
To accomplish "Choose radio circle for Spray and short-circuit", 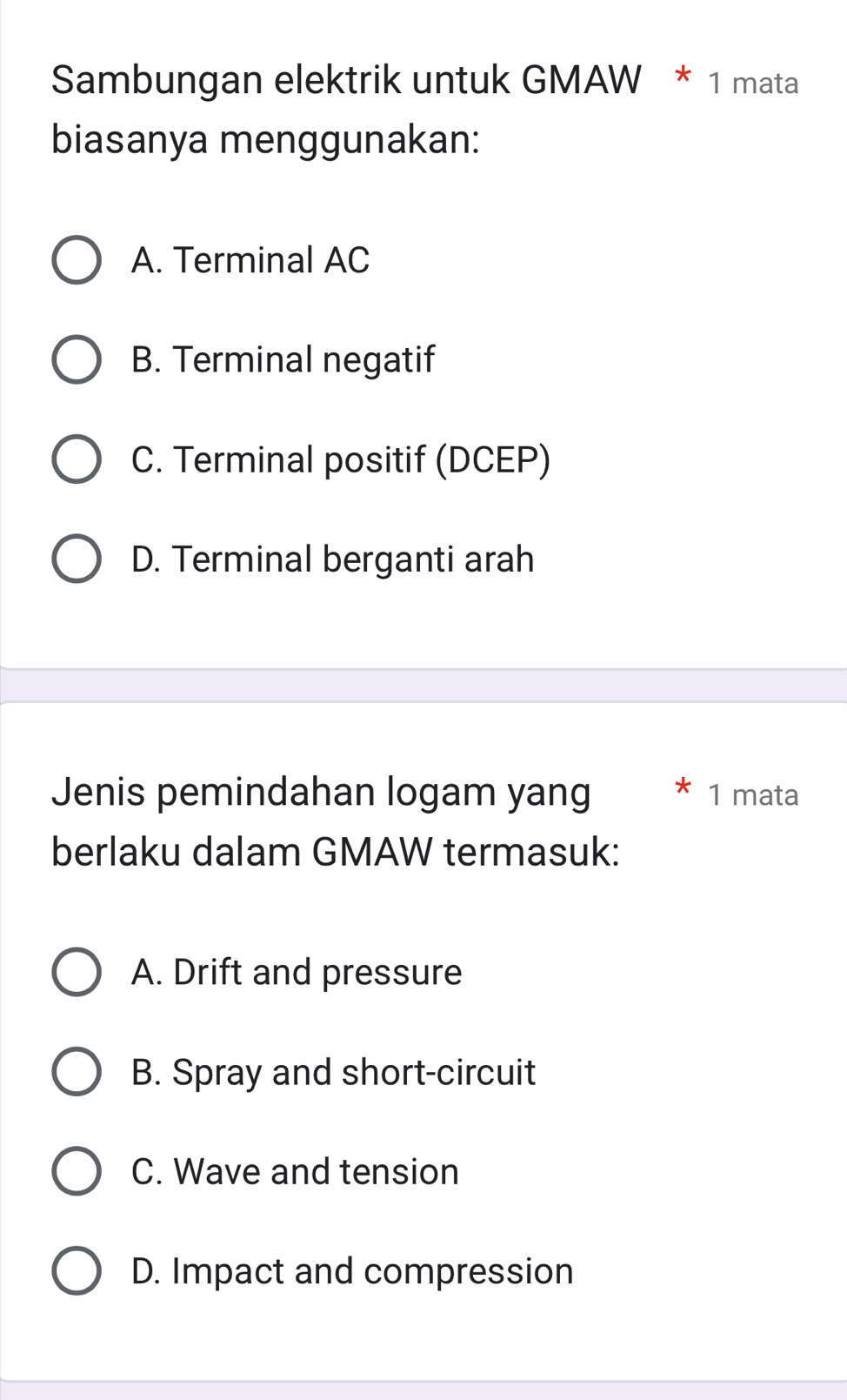I will click(77, 1072).
